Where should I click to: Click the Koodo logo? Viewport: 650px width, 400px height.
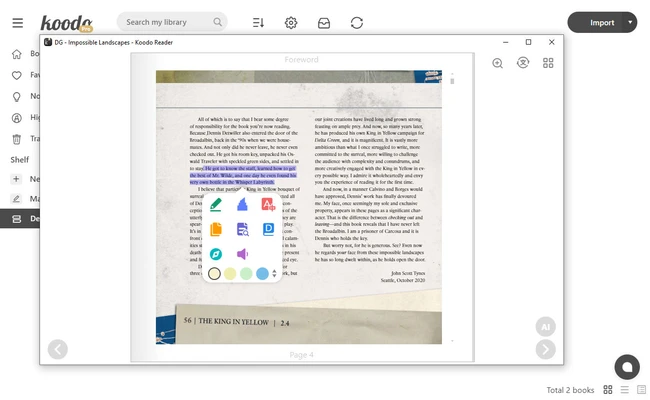point(66,23)
